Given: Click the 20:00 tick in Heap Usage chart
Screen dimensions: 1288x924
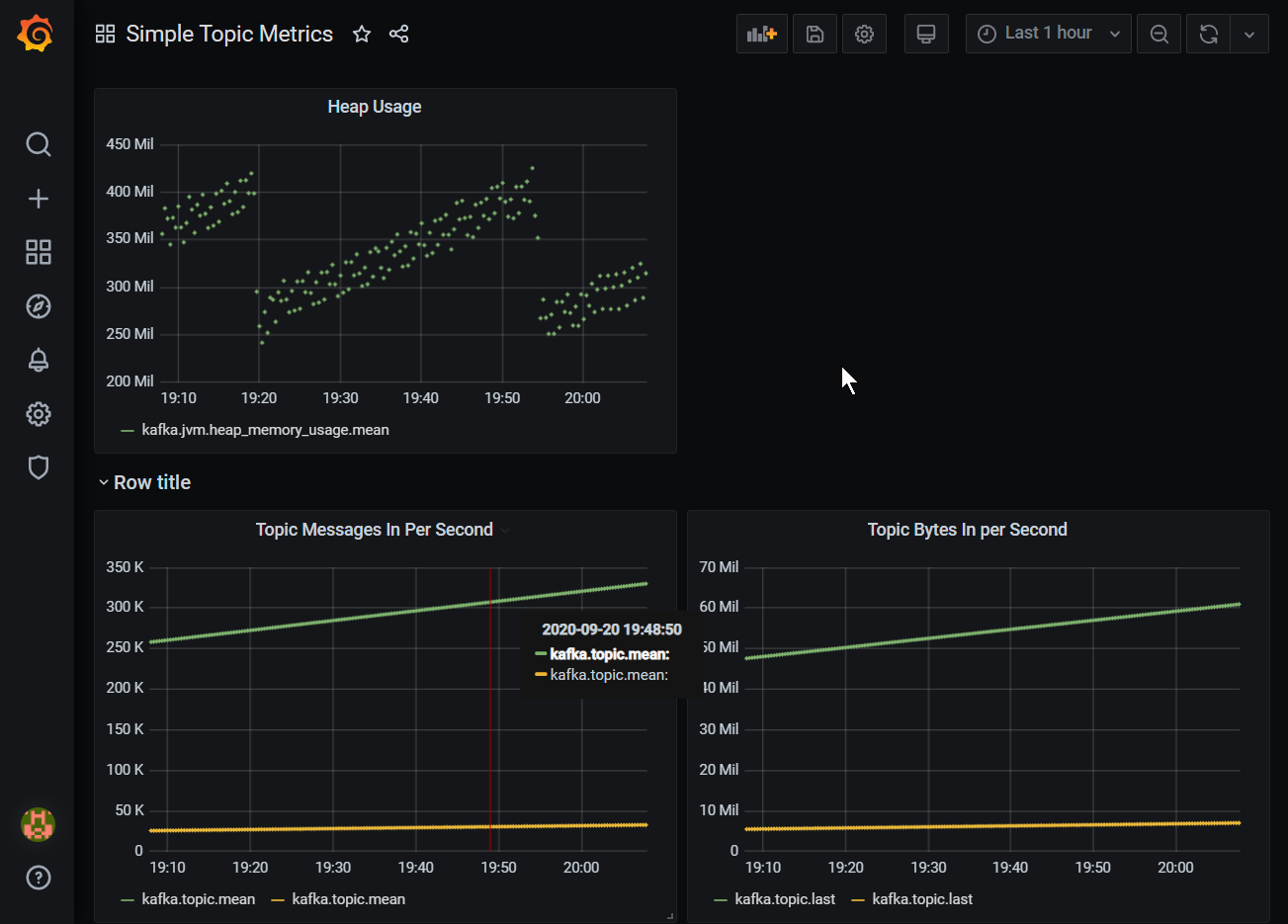Looking at the screenshot, I should [582, 398].
